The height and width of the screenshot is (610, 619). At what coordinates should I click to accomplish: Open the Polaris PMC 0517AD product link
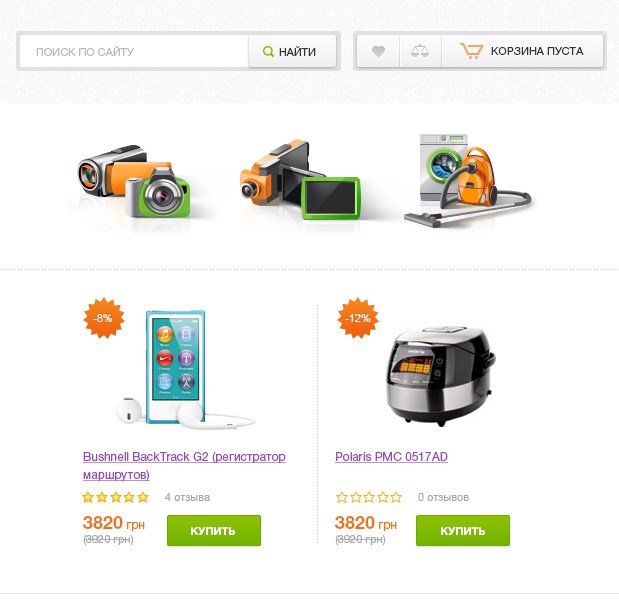391,457
